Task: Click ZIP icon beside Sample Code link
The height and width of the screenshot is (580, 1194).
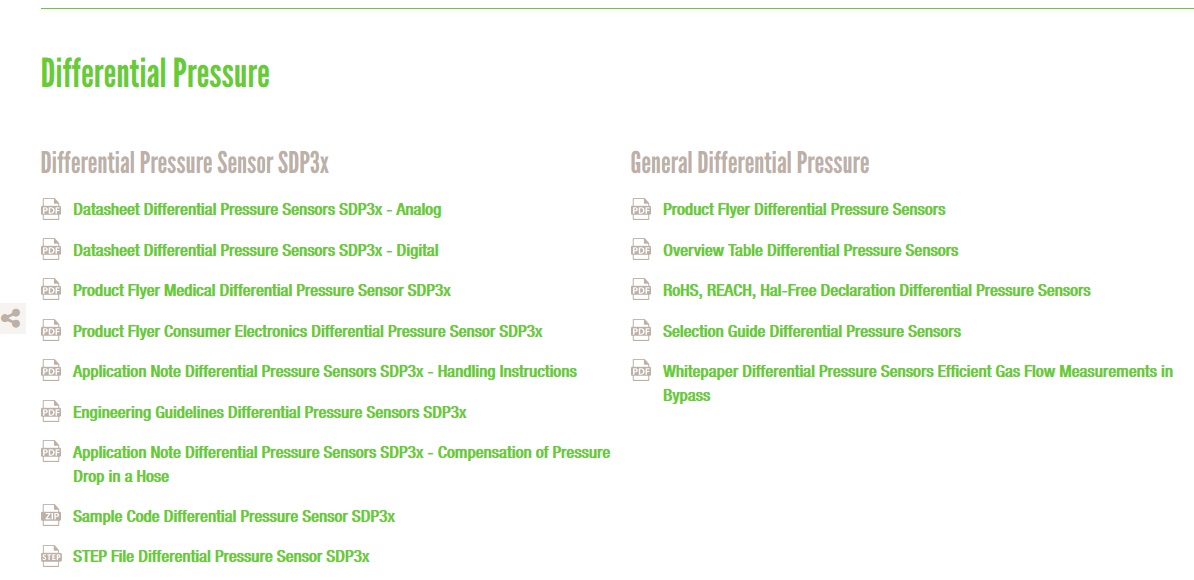Action: tap(51, 516)
